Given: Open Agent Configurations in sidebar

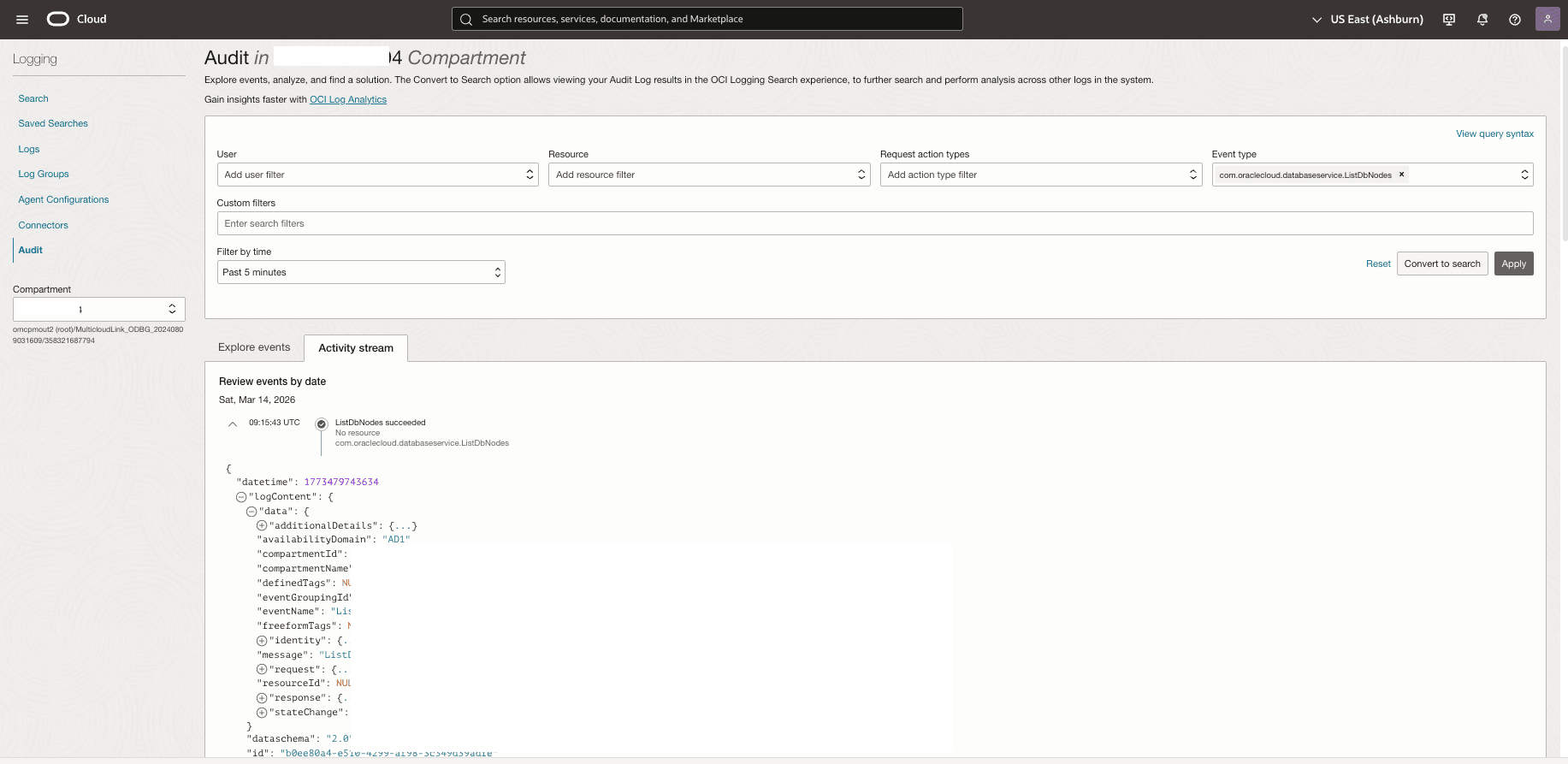Looking at the screenshot, I should 63,199.
